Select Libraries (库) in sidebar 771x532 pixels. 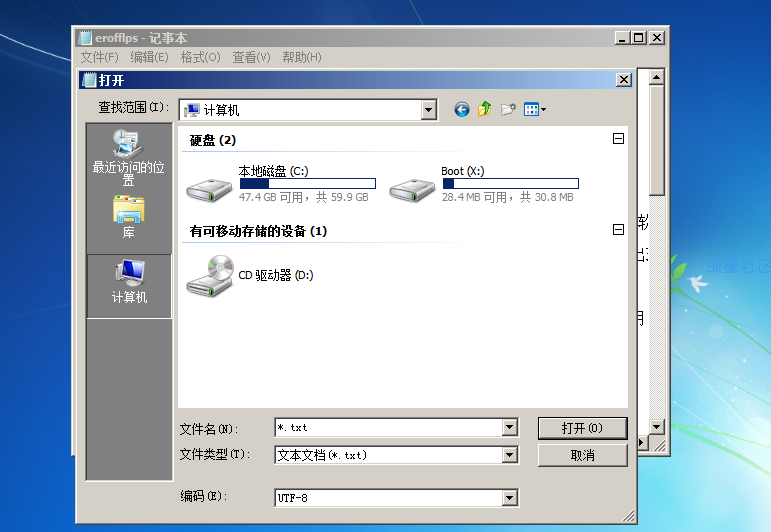(128, 216)
